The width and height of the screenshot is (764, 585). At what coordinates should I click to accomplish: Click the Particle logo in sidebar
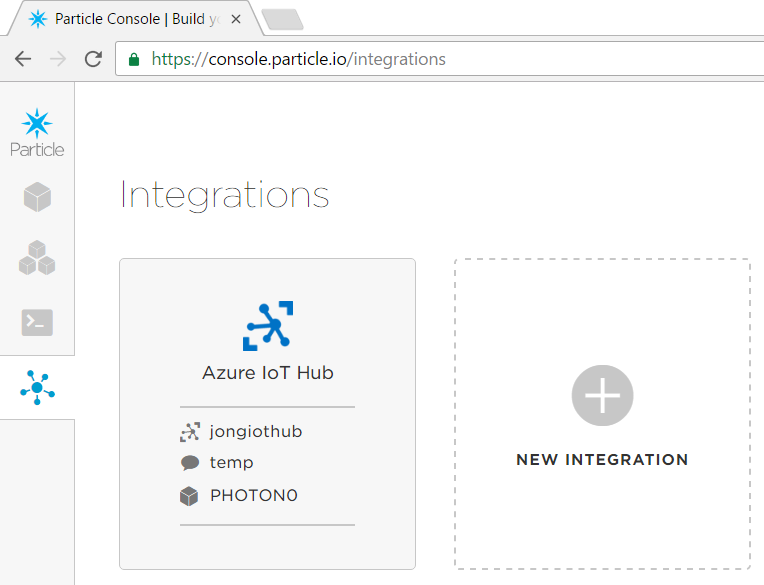click(37, 133)
